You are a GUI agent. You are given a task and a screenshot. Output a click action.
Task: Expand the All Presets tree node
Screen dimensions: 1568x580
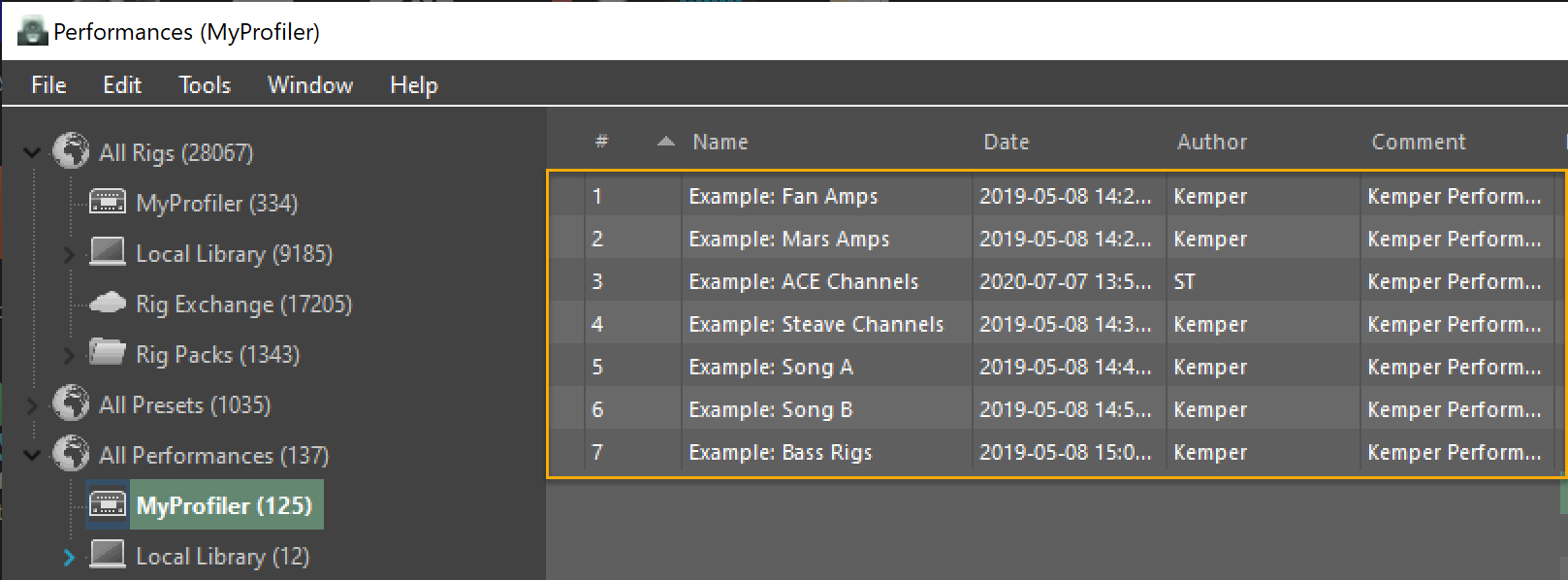point(32,405)
